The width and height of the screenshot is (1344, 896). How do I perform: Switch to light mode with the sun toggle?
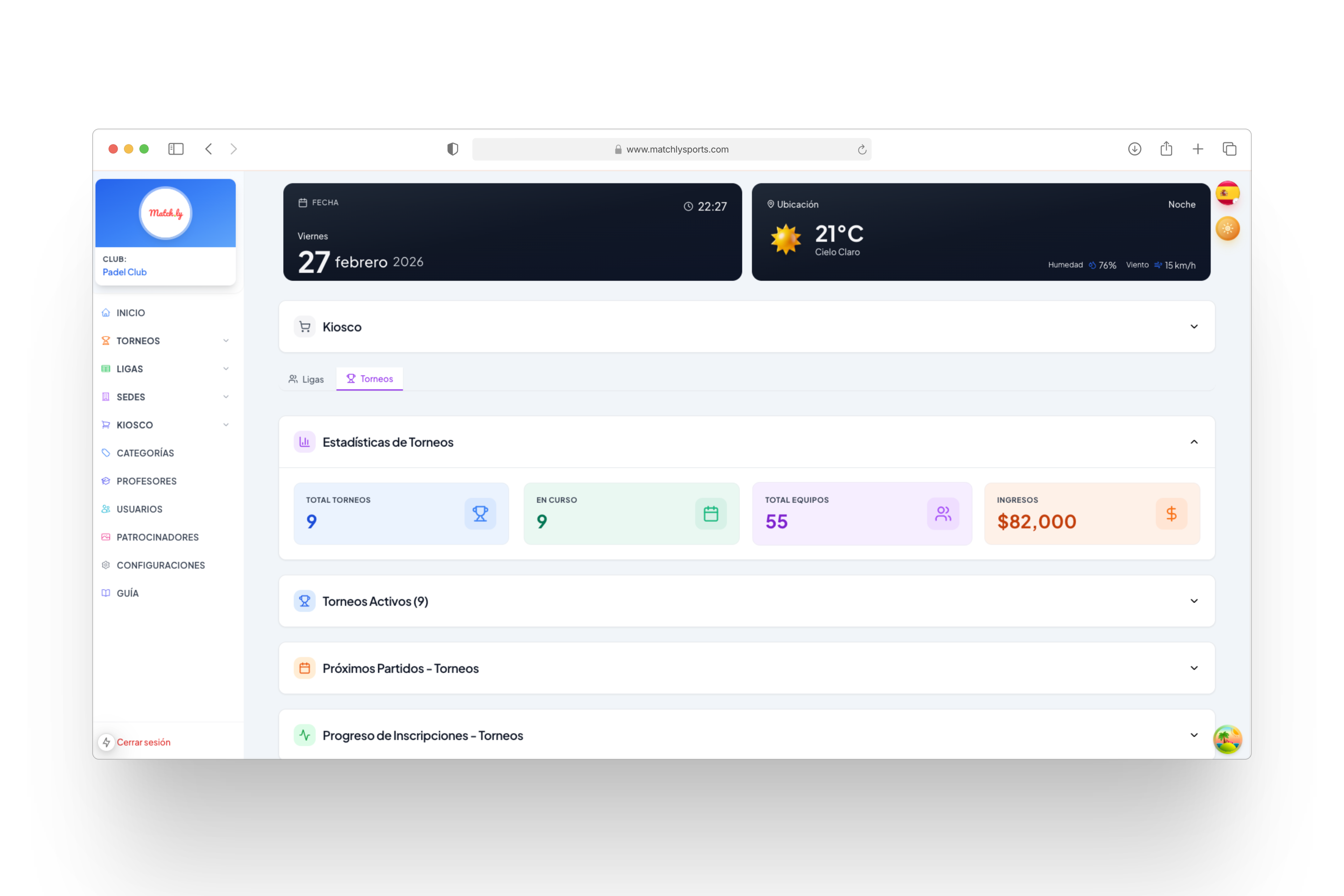click(1227, 229)
